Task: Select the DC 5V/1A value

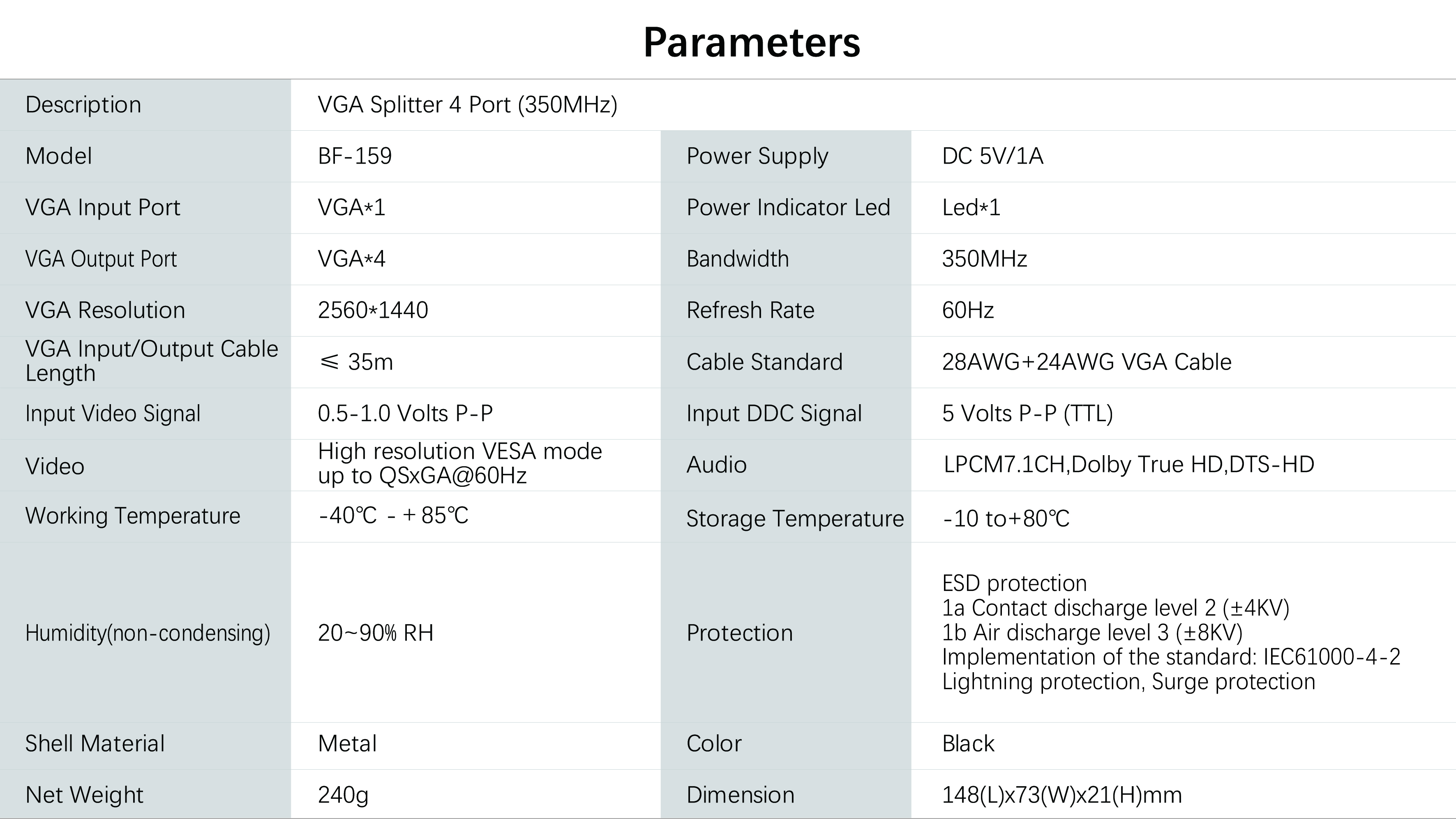Action: pos(992,156)
